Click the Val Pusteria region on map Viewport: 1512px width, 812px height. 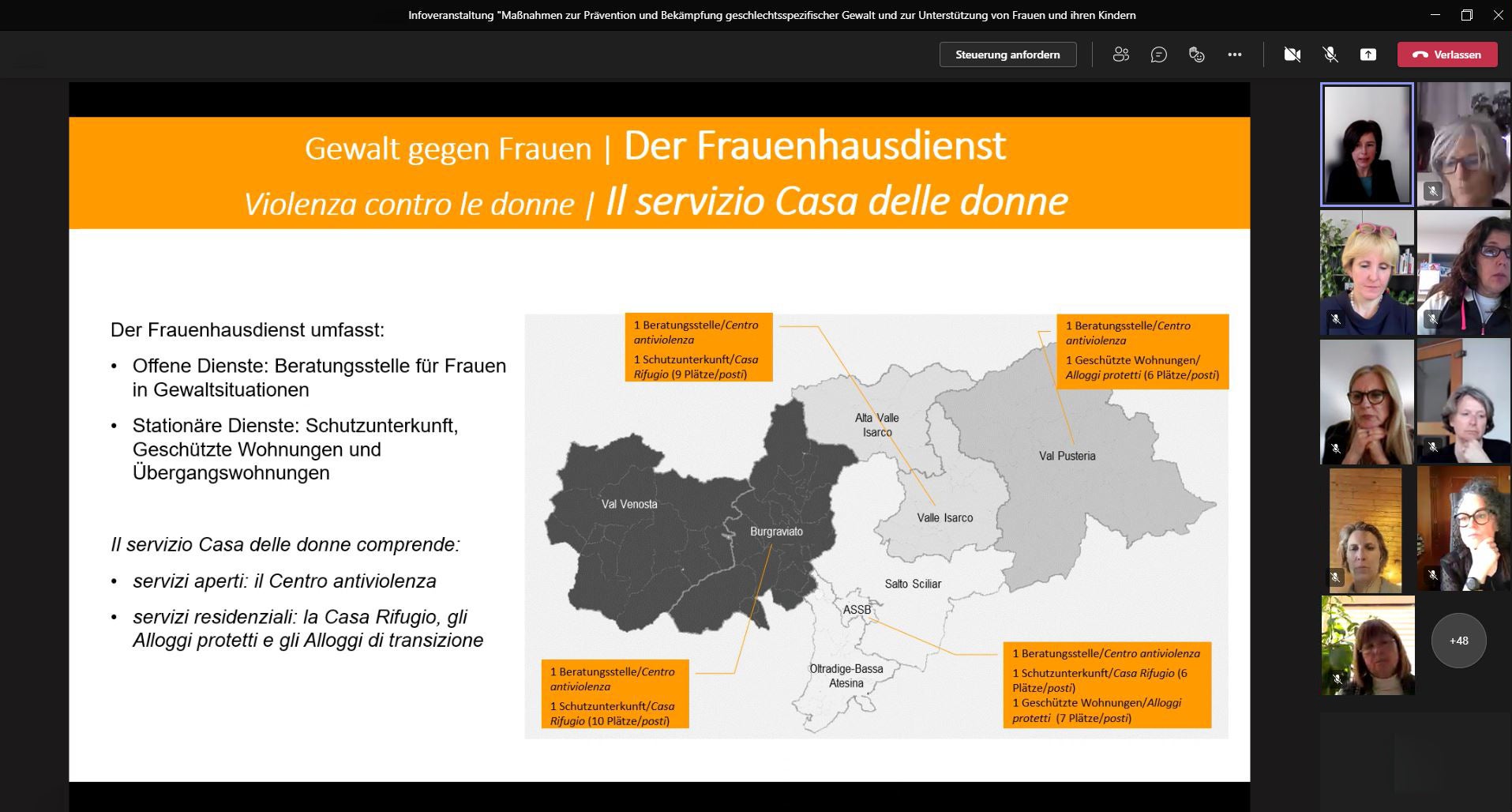point(1067,456)
